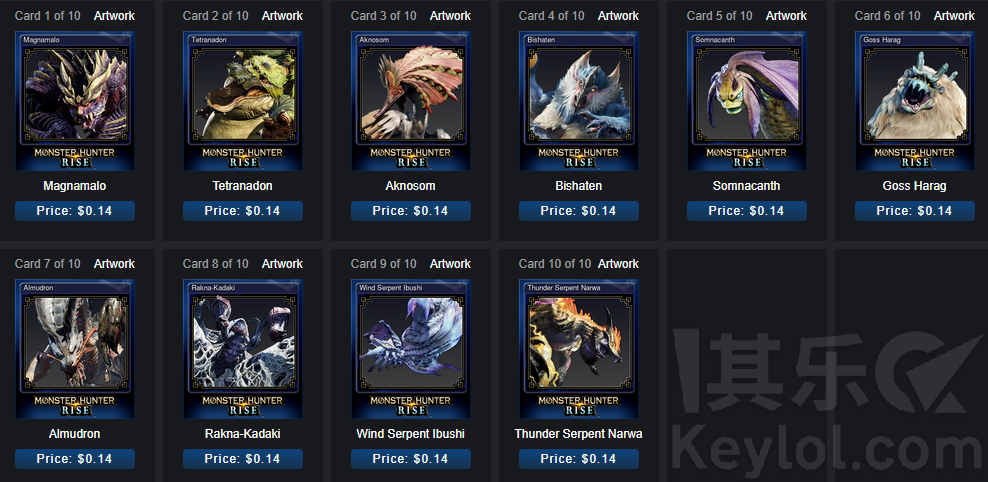The width and height of the screenshot is (988, 482).
Task: Click the Rakna-Kadaki price button
Action: click(x=243, y=459)
